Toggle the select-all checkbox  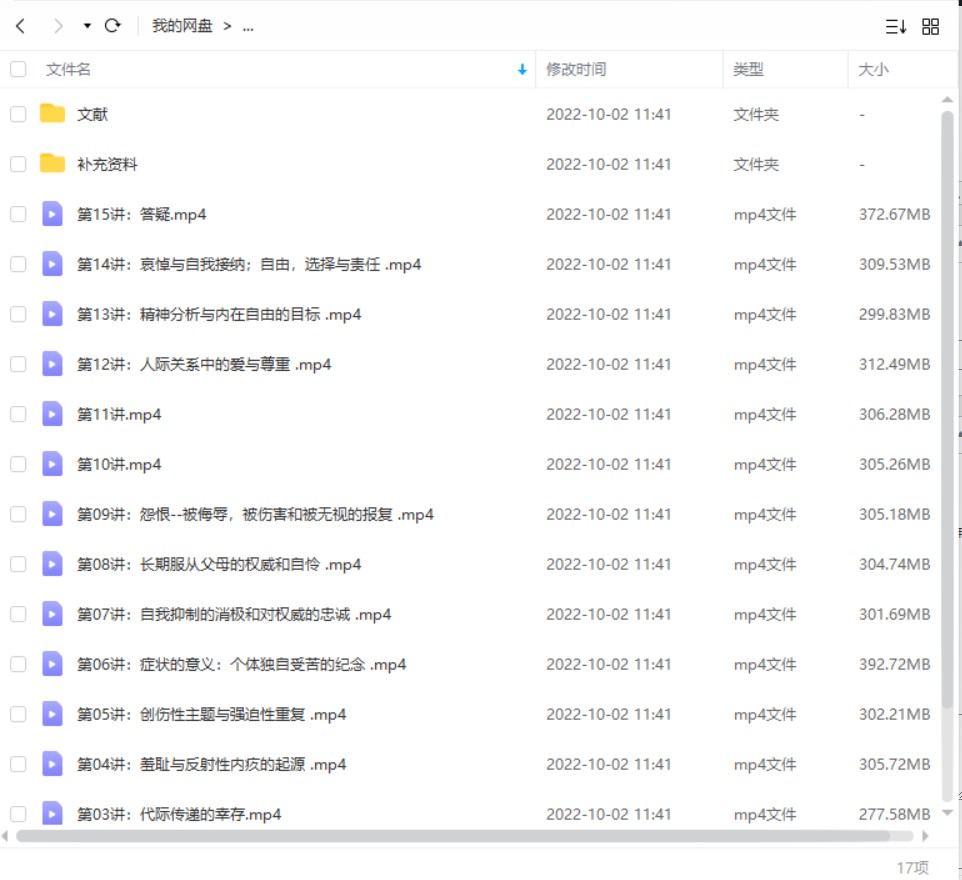[x=18, y=69]
